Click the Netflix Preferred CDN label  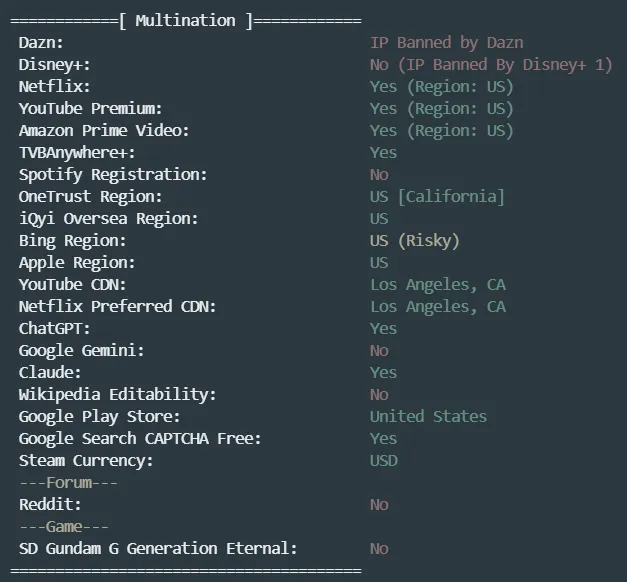(x=117, y=307)
